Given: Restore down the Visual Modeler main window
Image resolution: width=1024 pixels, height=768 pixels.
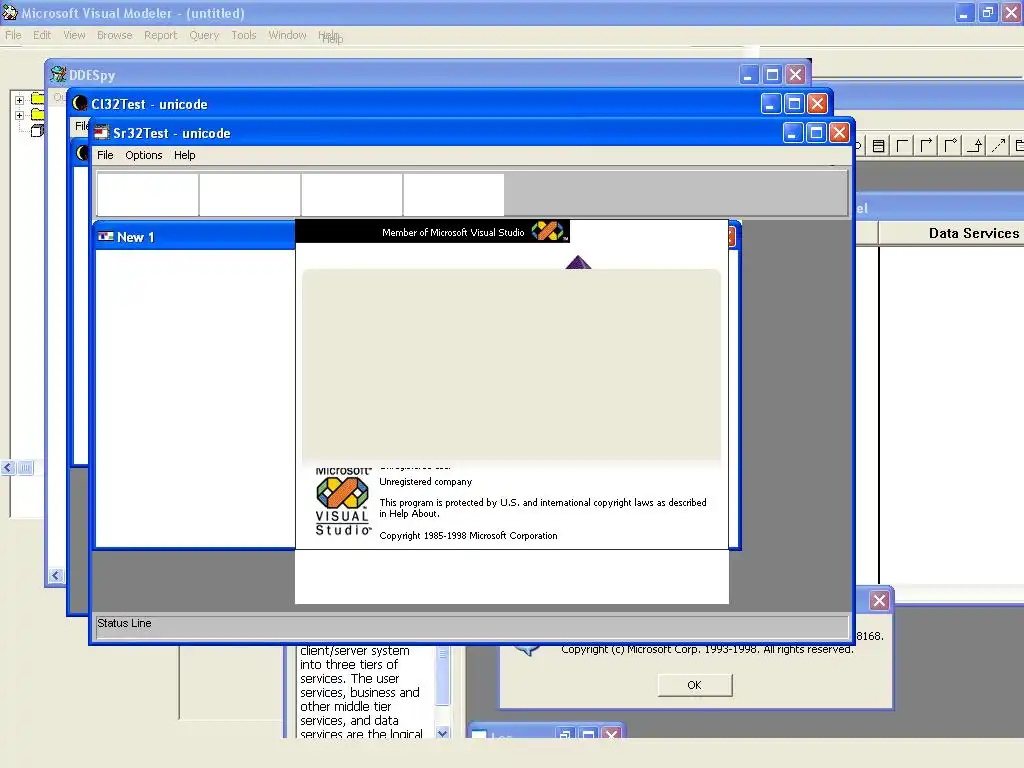Looking at the screenshot, I should 987,12.
